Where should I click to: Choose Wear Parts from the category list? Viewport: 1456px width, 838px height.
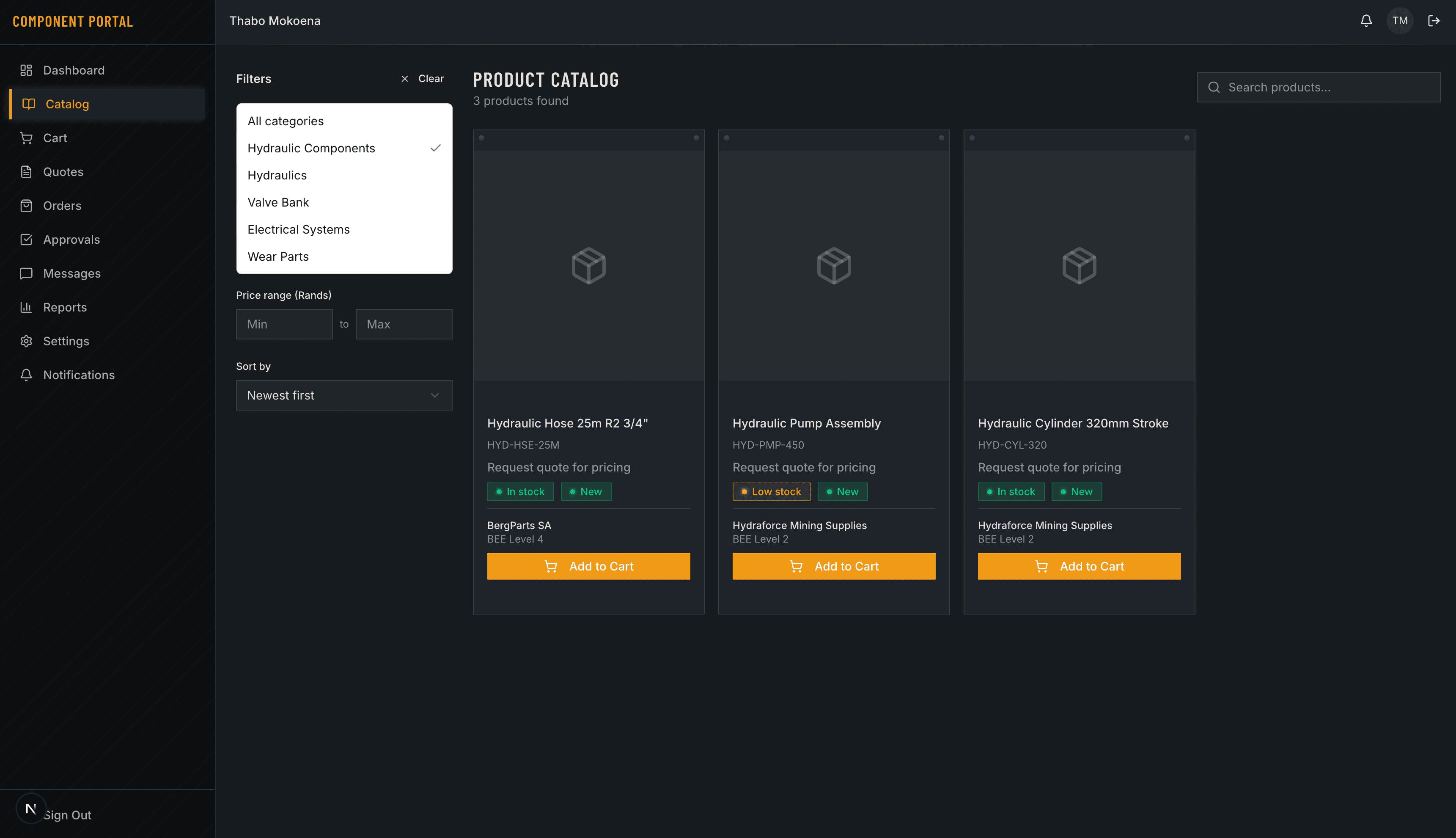coord(278,257)
